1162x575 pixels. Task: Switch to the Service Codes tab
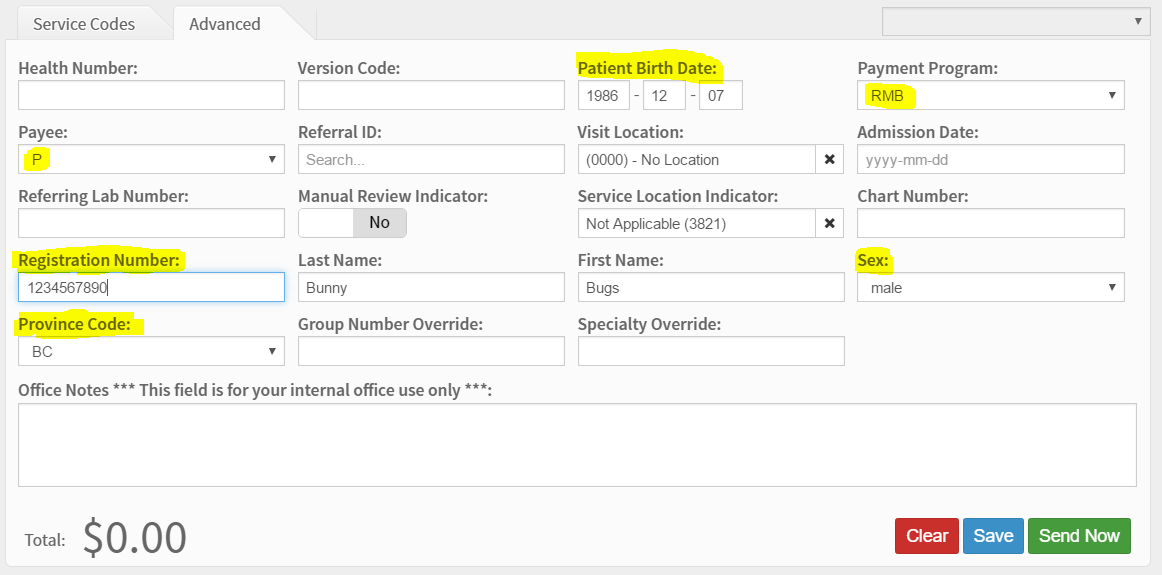(x=84, y=24)
